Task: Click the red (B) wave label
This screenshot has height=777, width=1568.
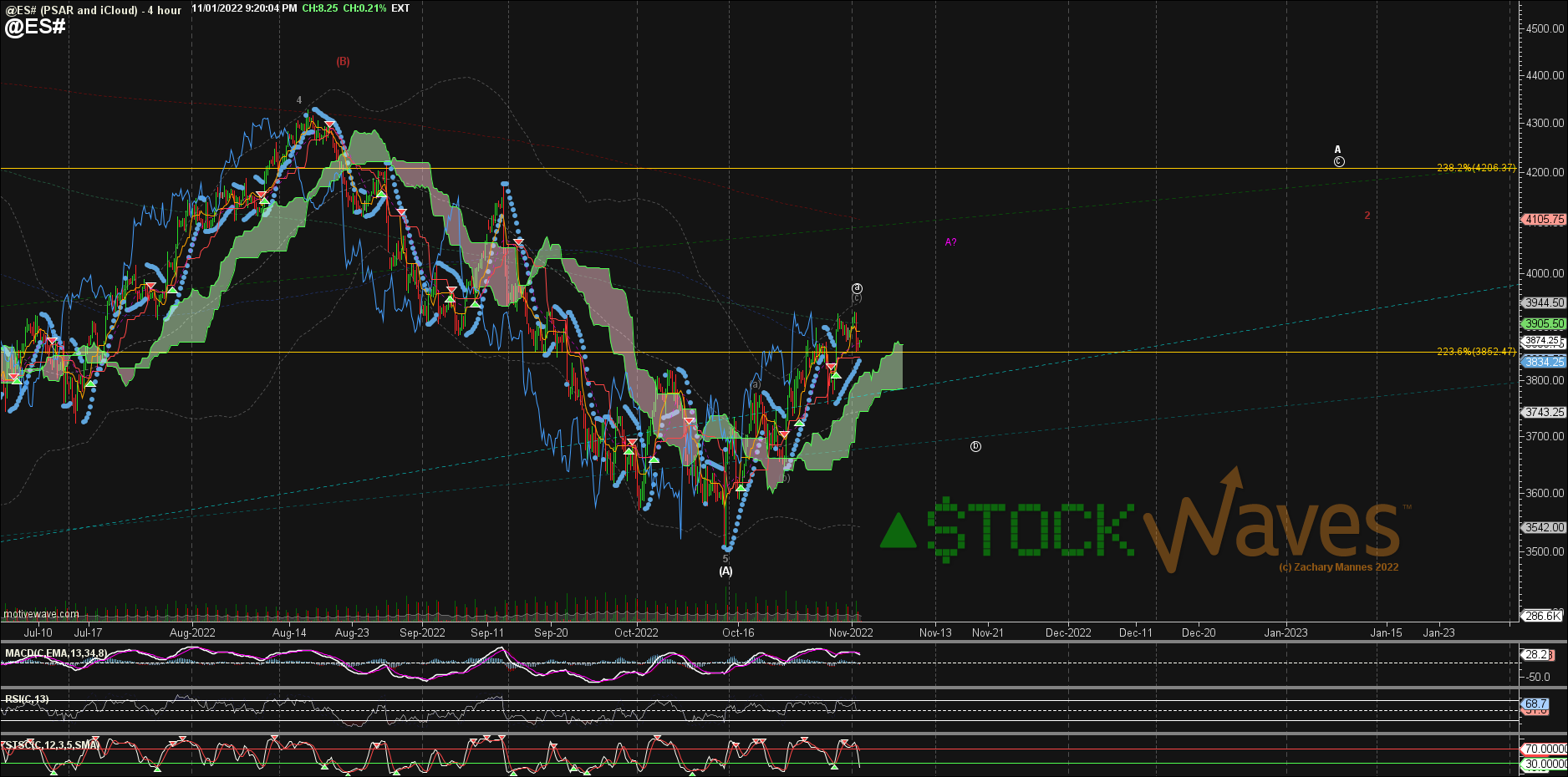Action: pyautogui.click(x=343, y=62)
